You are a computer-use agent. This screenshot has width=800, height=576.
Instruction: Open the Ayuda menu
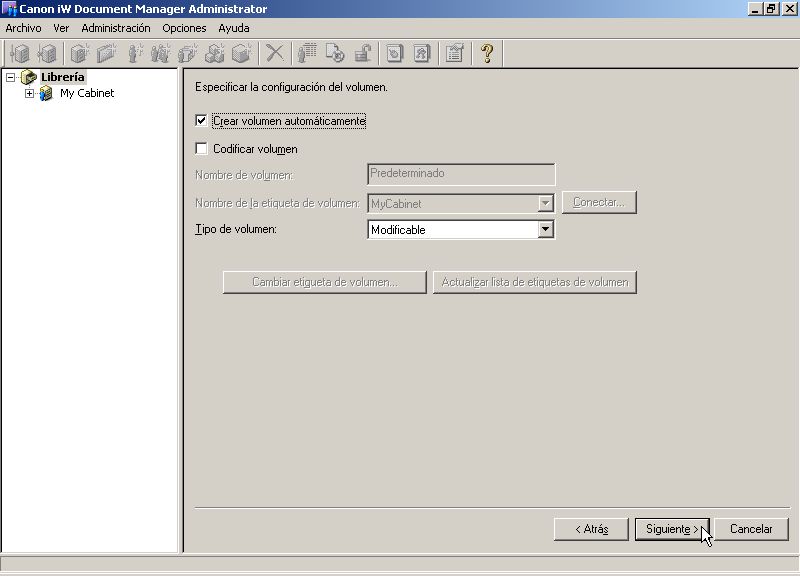click(234, 28)
